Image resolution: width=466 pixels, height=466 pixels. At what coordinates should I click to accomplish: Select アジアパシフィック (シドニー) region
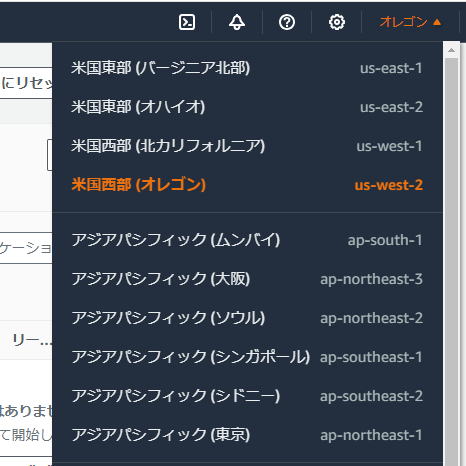[247, 396]
